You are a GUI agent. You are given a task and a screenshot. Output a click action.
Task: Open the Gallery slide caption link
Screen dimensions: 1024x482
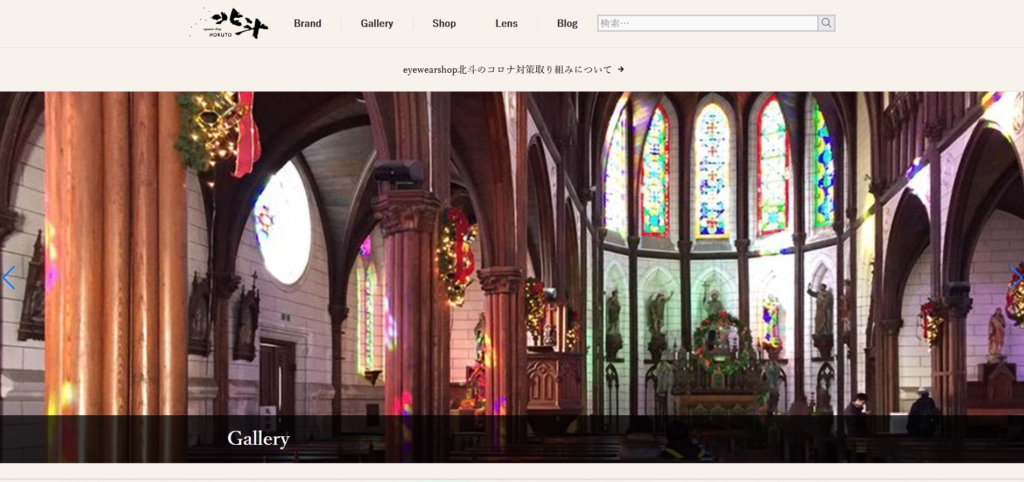[258, 438]
